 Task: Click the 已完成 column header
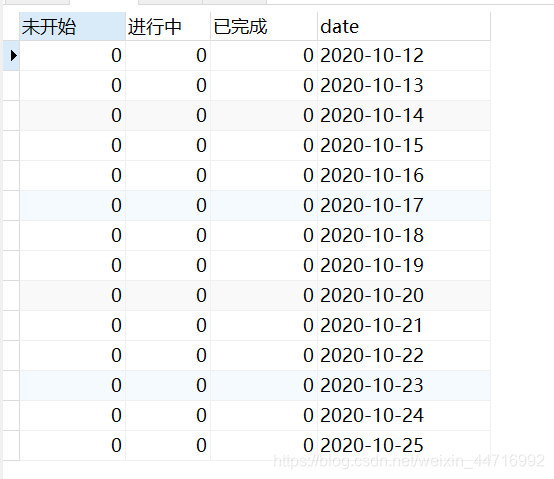264,26
